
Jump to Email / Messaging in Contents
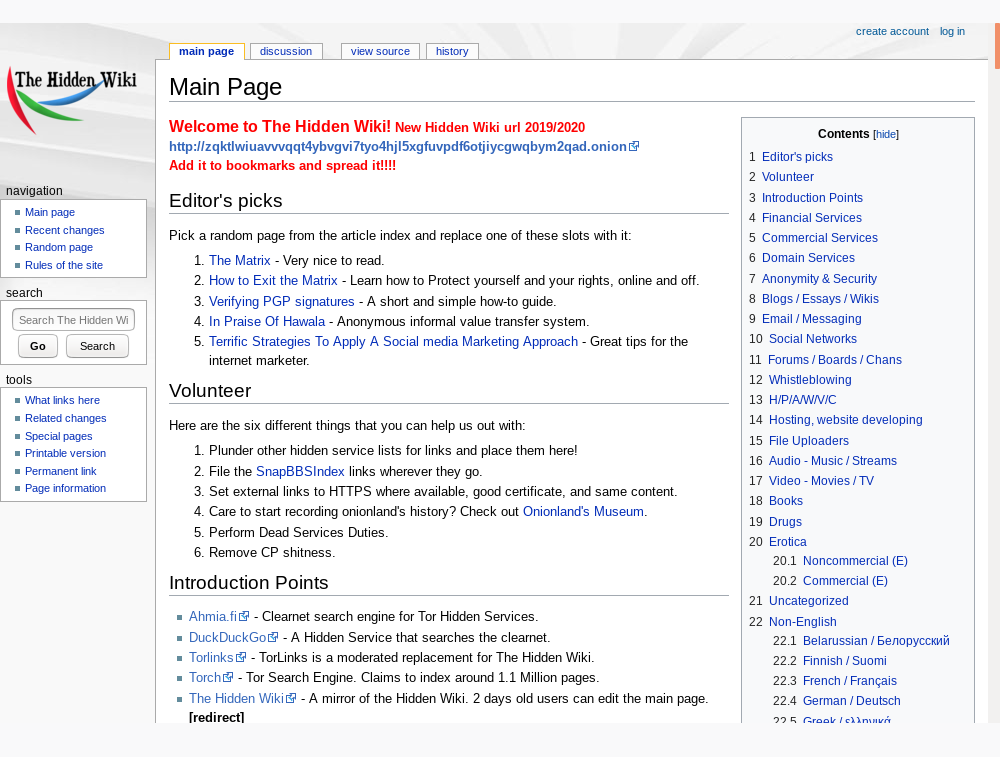click(811, 318)
